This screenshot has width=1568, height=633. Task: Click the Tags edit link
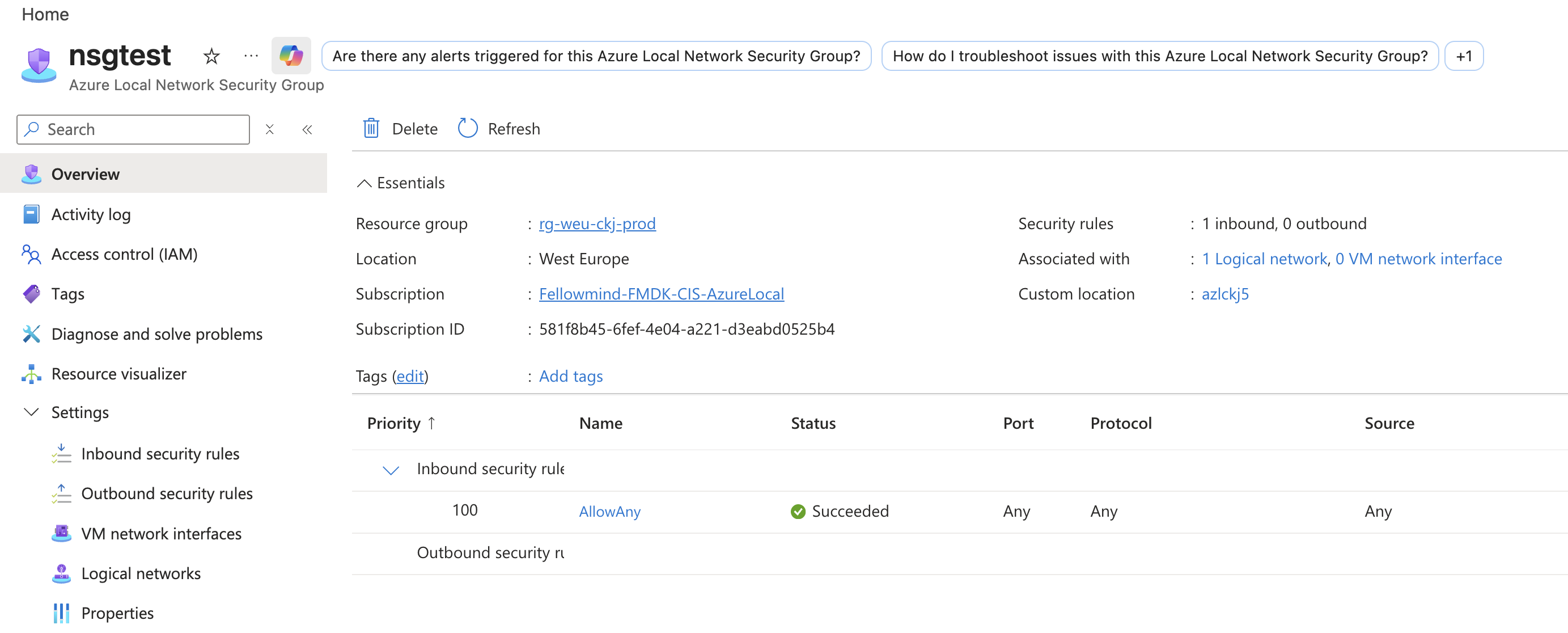[410, 377]
